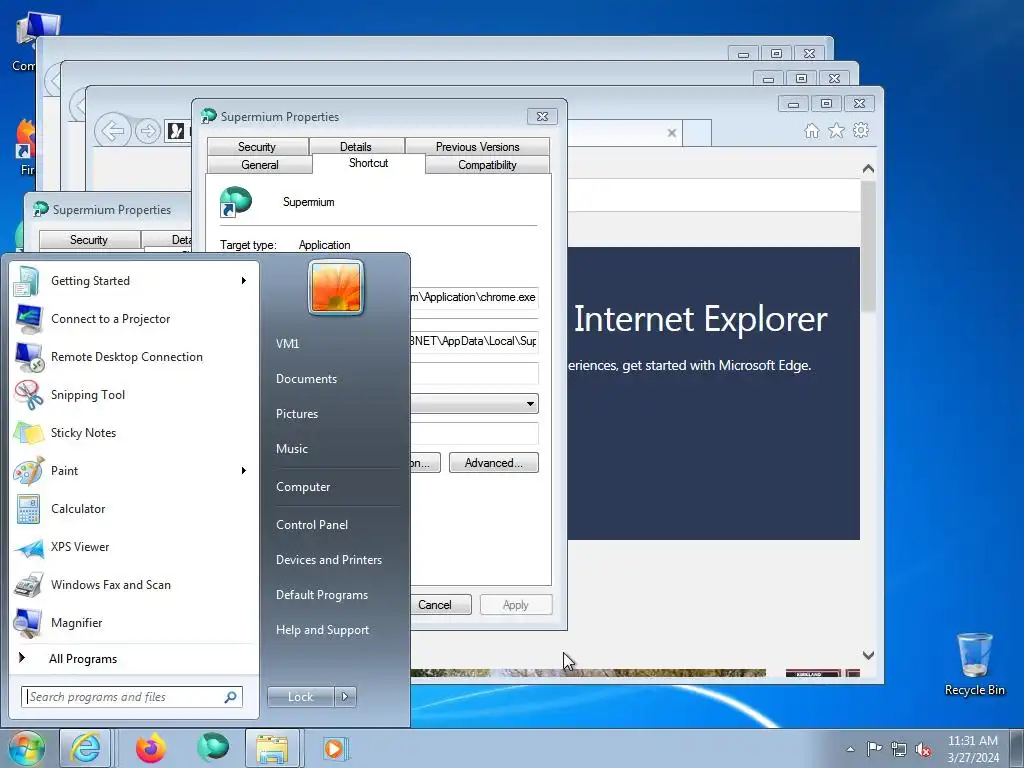This screenshot has height=768, width=1024.
Task: Open the Lock options arrow
Action: [x=345, y=697]
